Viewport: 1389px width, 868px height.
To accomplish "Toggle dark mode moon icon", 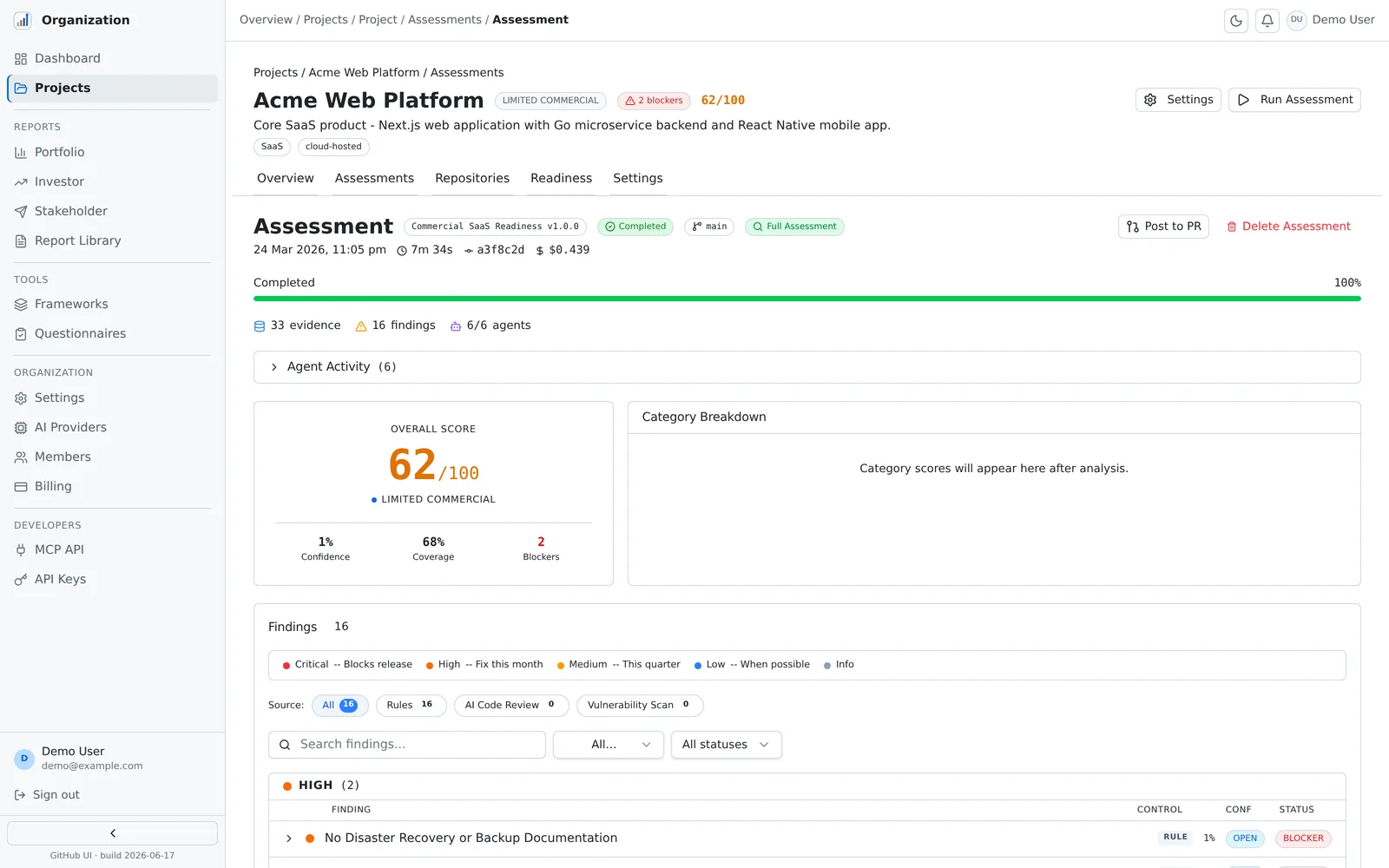I will [x=1236, y=20].
